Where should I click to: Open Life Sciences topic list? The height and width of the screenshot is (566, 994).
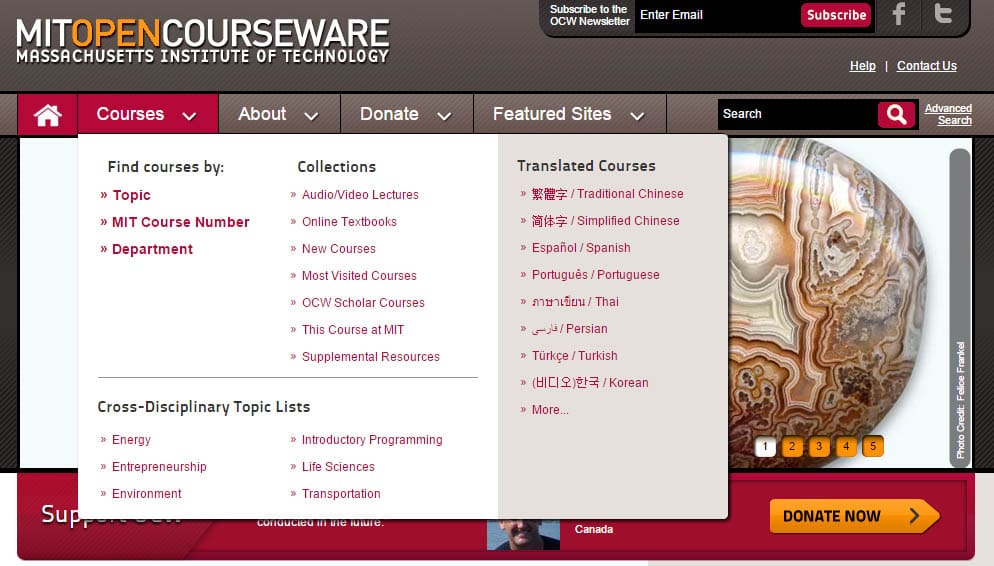338,466
